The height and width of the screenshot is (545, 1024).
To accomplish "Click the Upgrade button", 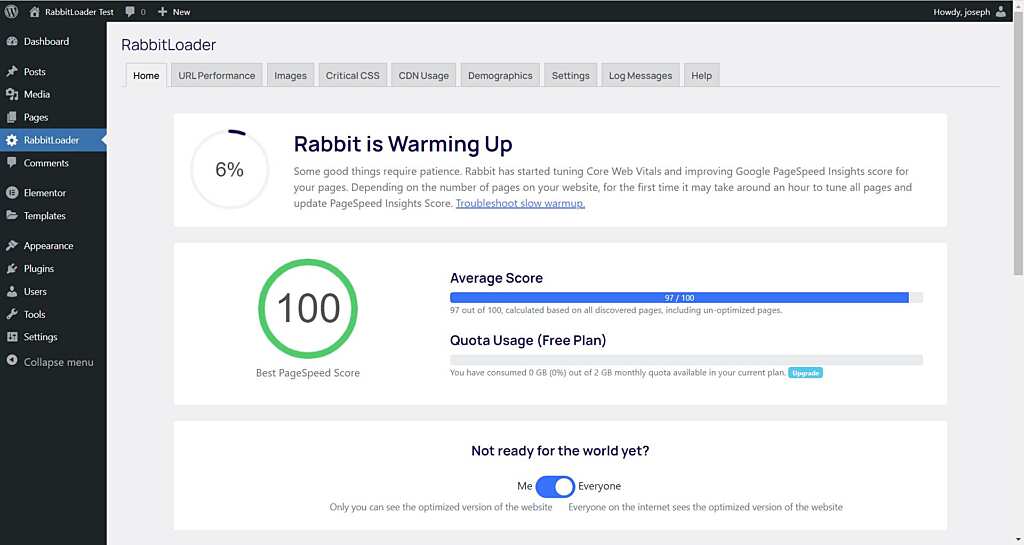I will tap(806, 373).
